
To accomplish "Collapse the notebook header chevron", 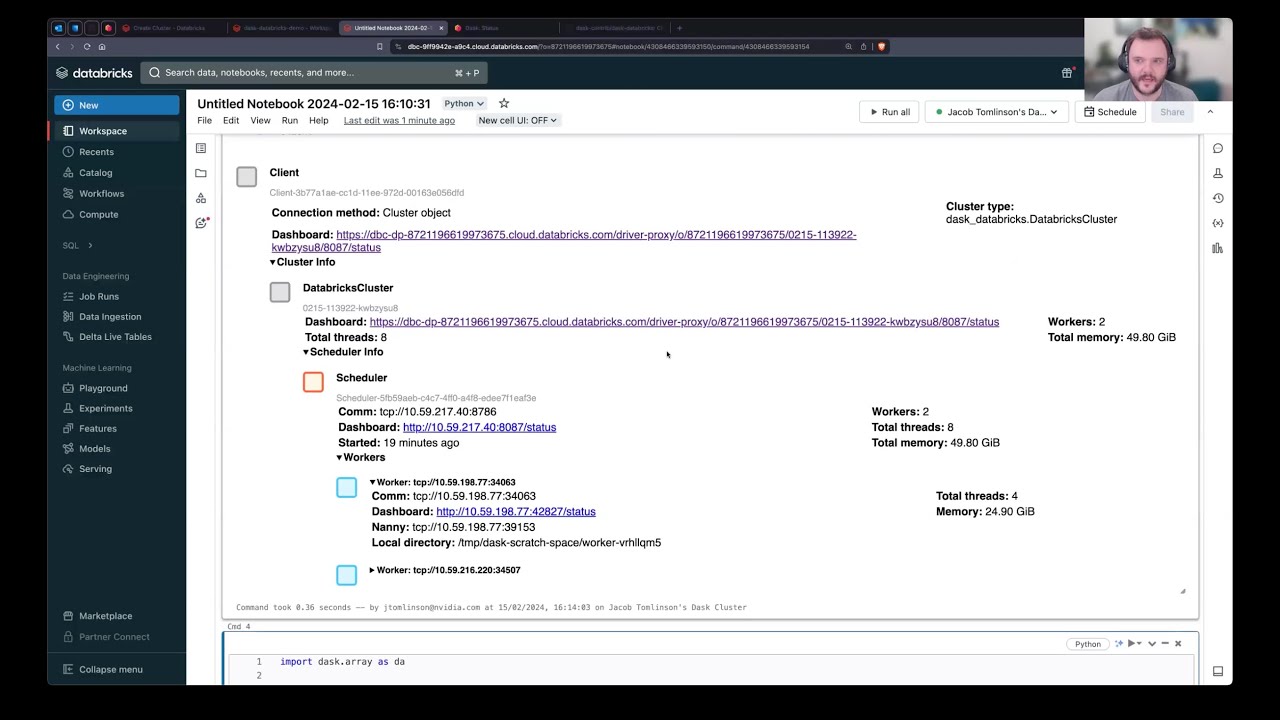I will point(1210,112).
